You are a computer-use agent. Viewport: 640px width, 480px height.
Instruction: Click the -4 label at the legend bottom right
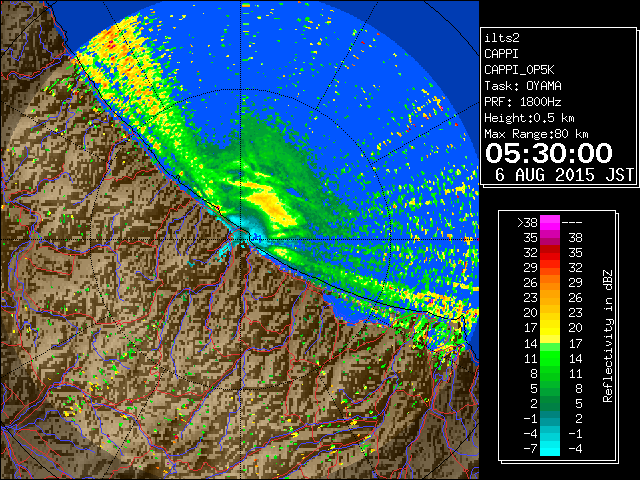coord(575,448)
